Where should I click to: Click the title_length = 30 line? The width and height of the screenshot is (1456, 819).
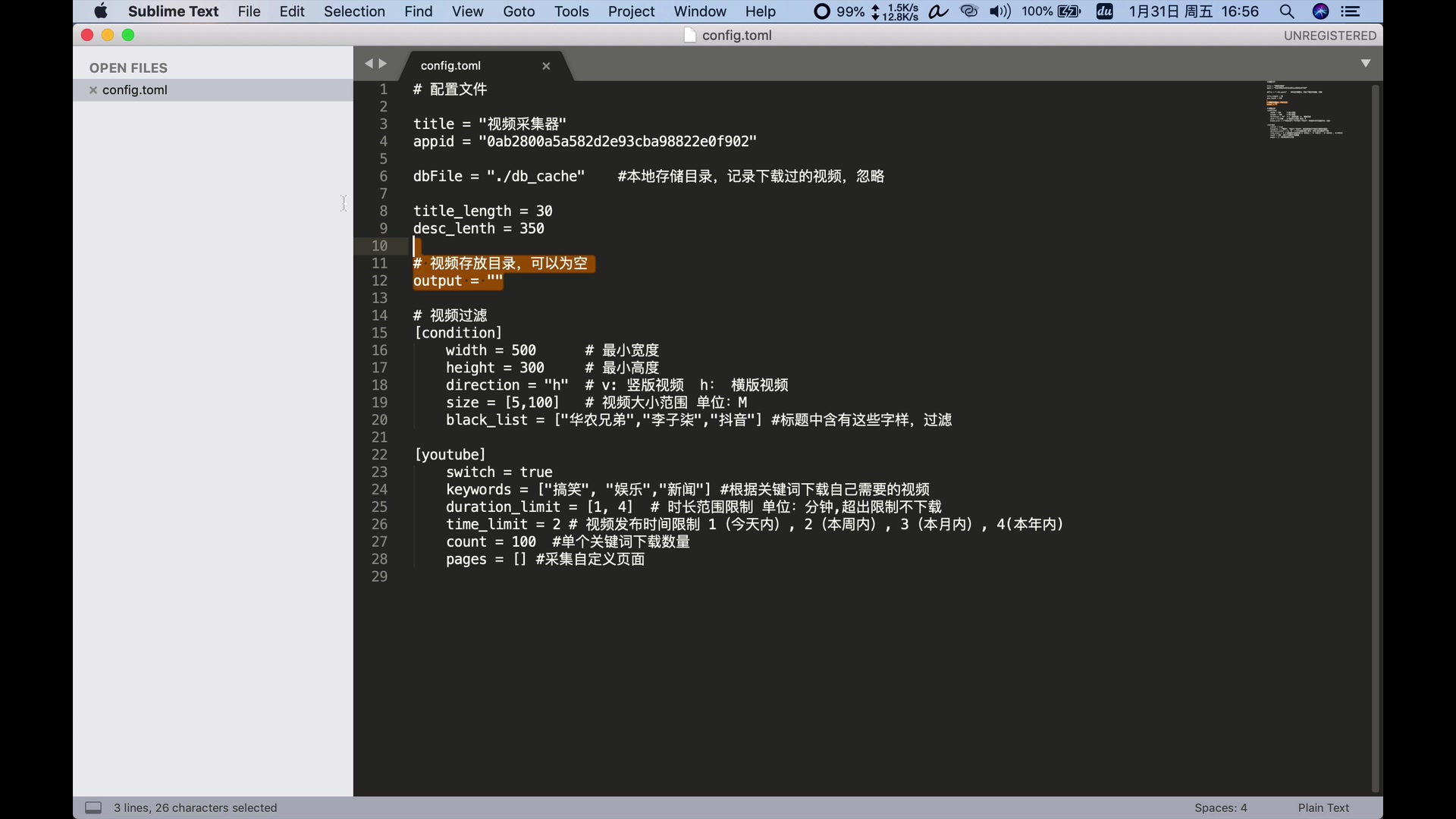pyautogui.click(x=482, y=212)
